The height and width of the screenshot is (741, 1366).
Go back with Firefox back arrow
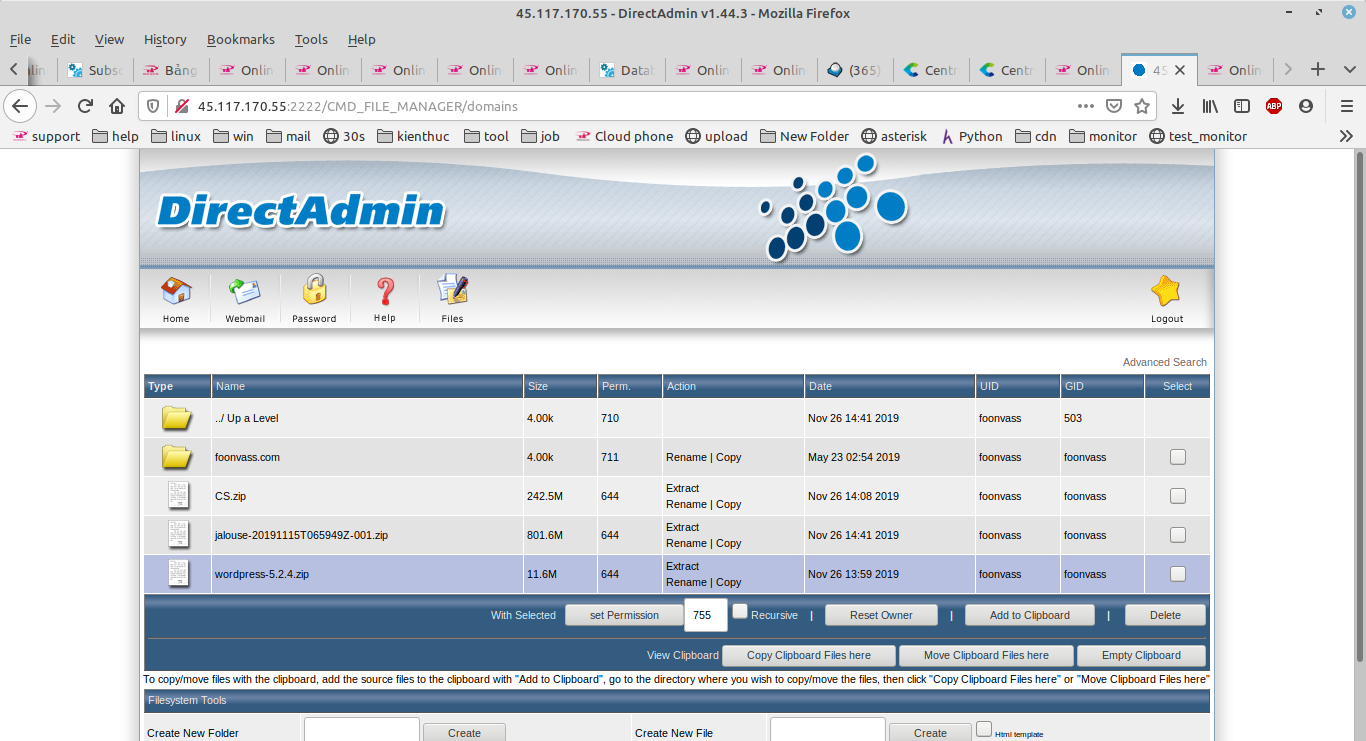(x=20, y=106)
